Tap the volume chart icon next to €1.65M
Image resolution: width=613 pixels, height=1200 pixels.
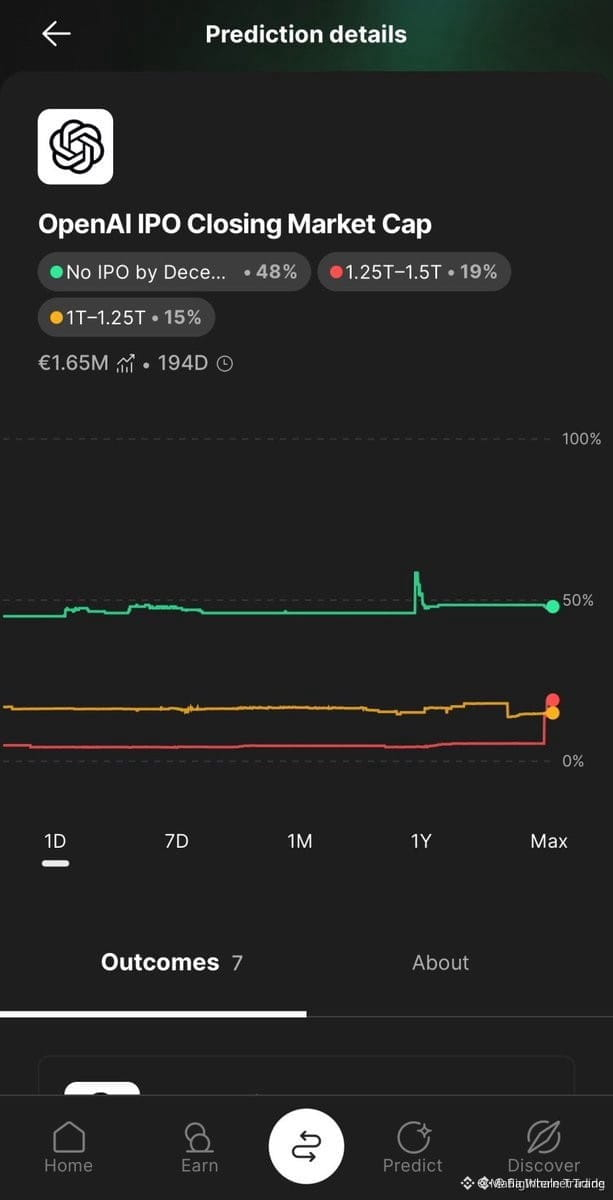tap(126, 363)
